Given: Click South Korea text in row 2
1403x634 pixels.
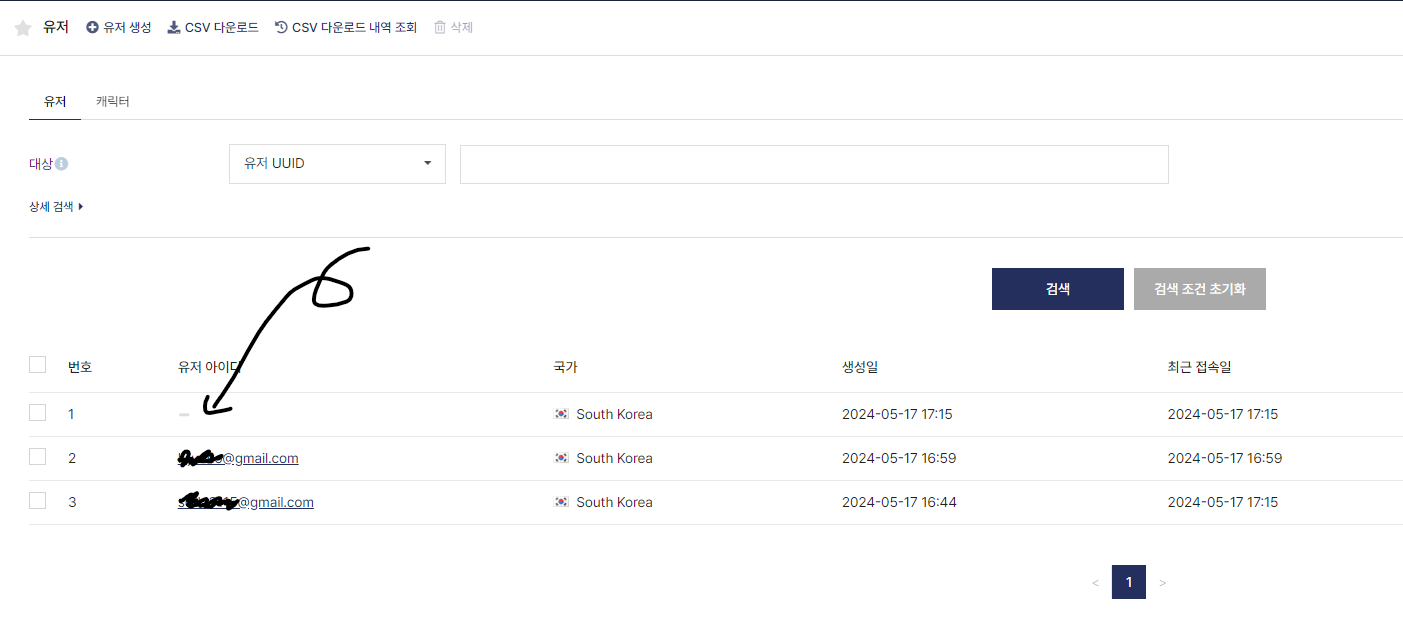Looking at the screenshot, I should (x=614, y=458).
